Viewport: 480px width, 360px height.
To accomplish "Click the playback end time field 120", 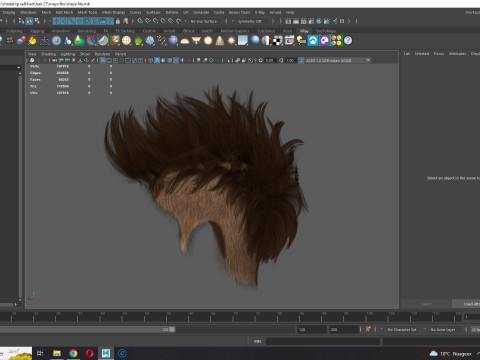I will (x=312, y=329).
